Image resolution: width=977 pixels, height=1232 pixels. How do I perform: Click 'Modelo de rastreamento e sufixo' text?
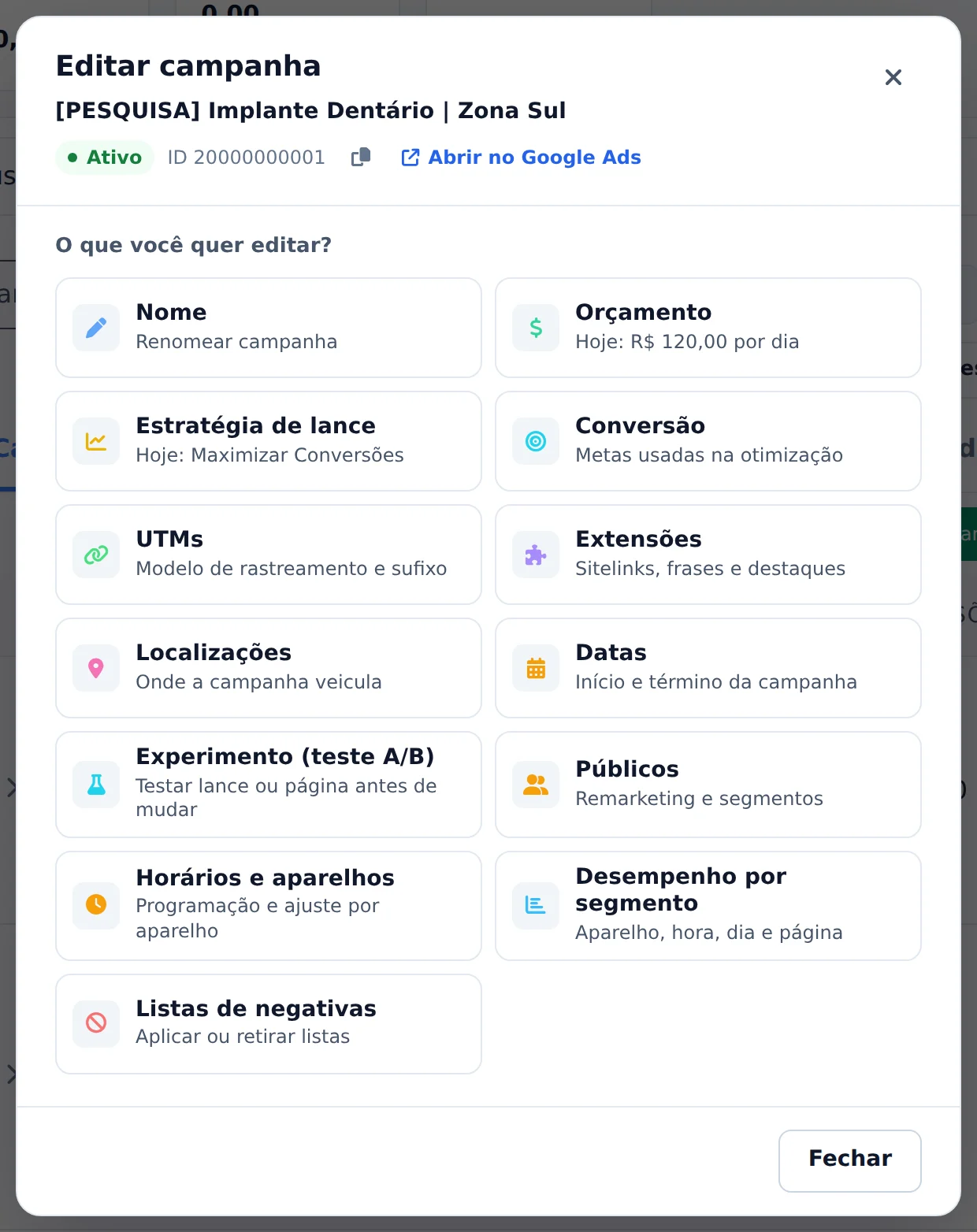tap(291, 569)
